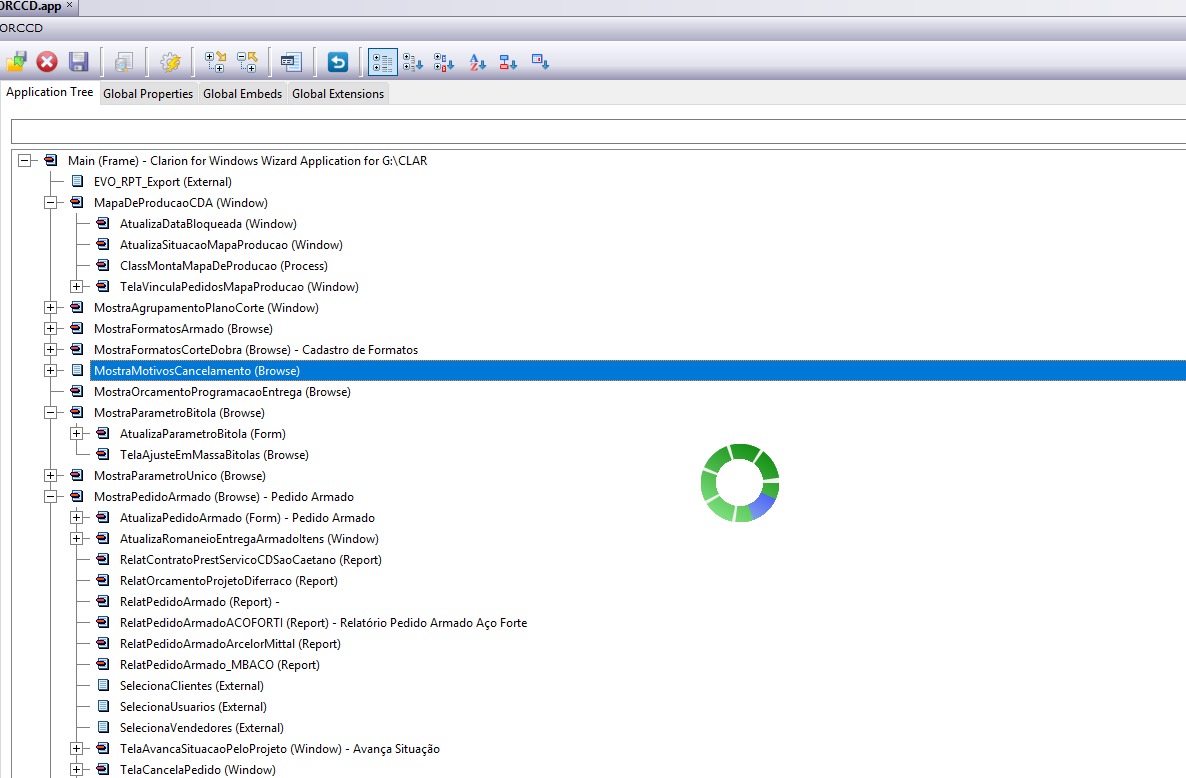
Task: Expand TelaVinculaPedidosMapaProducao node
Action: [x=76, y=287]
